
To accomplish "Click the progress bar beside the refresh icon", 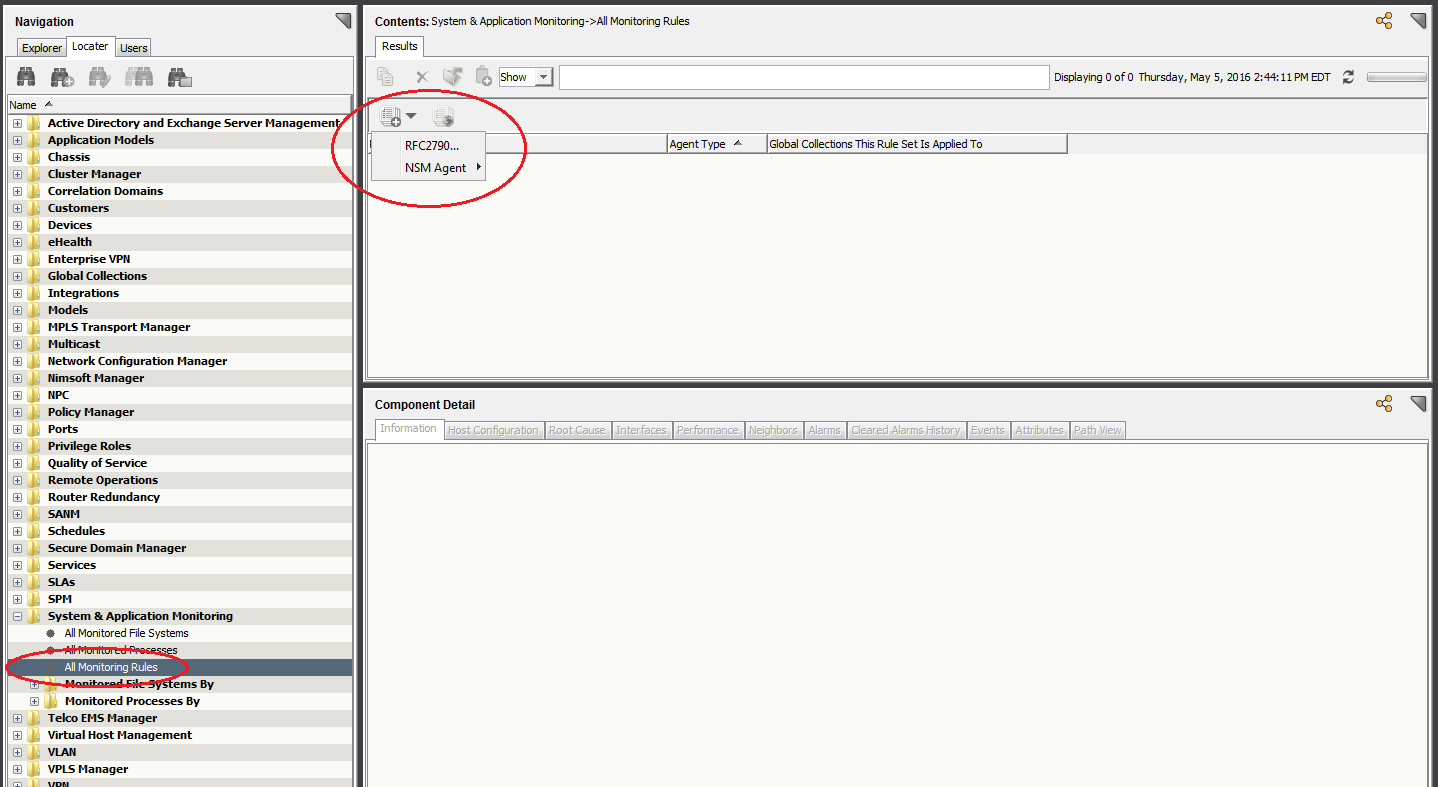I will click(1396, 77).
